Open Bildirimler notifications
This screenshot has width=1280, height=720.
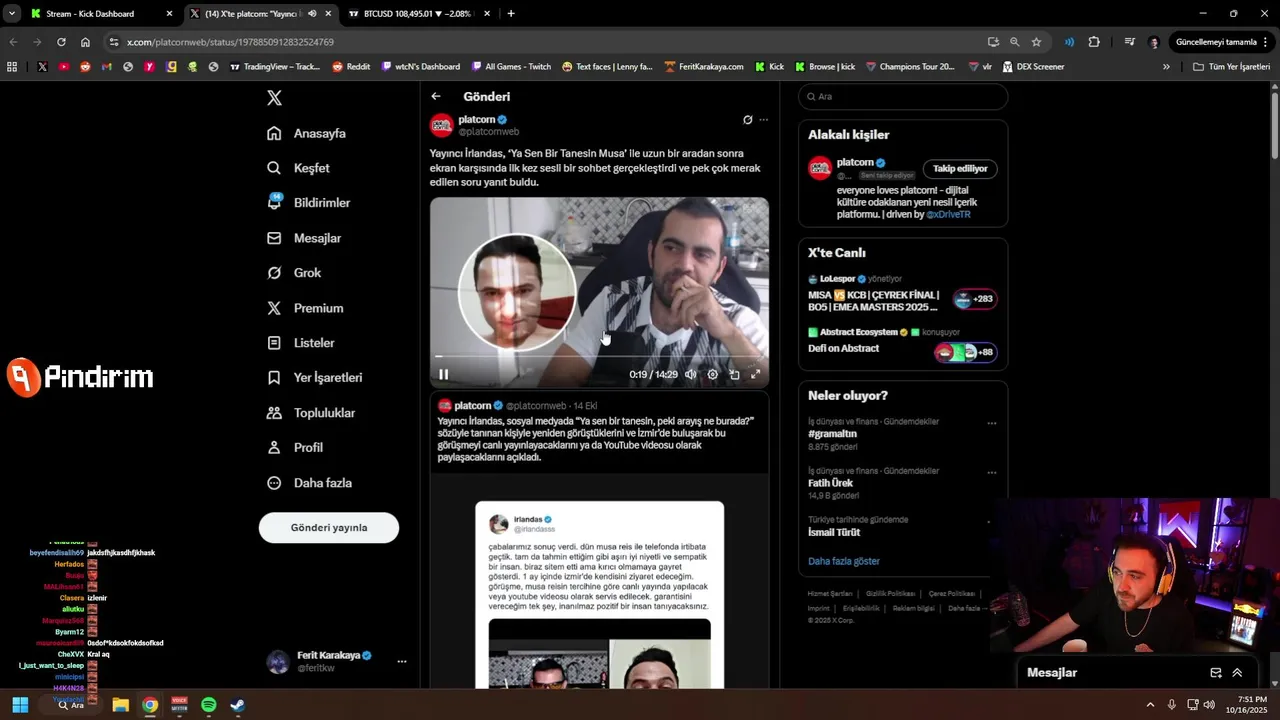309,203
